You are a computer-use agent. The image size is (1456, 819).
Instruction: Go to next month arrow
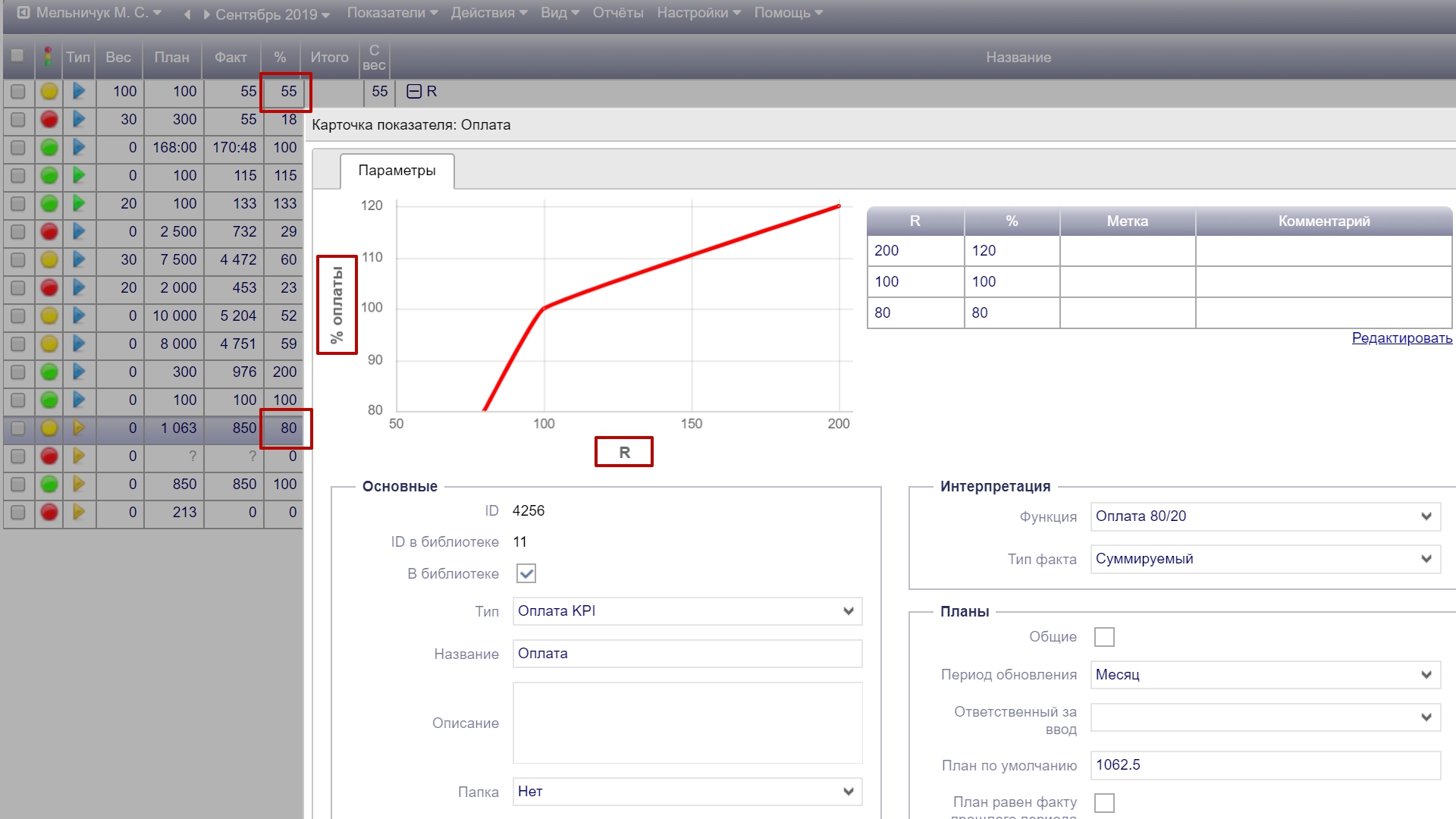tap(206, 14)
